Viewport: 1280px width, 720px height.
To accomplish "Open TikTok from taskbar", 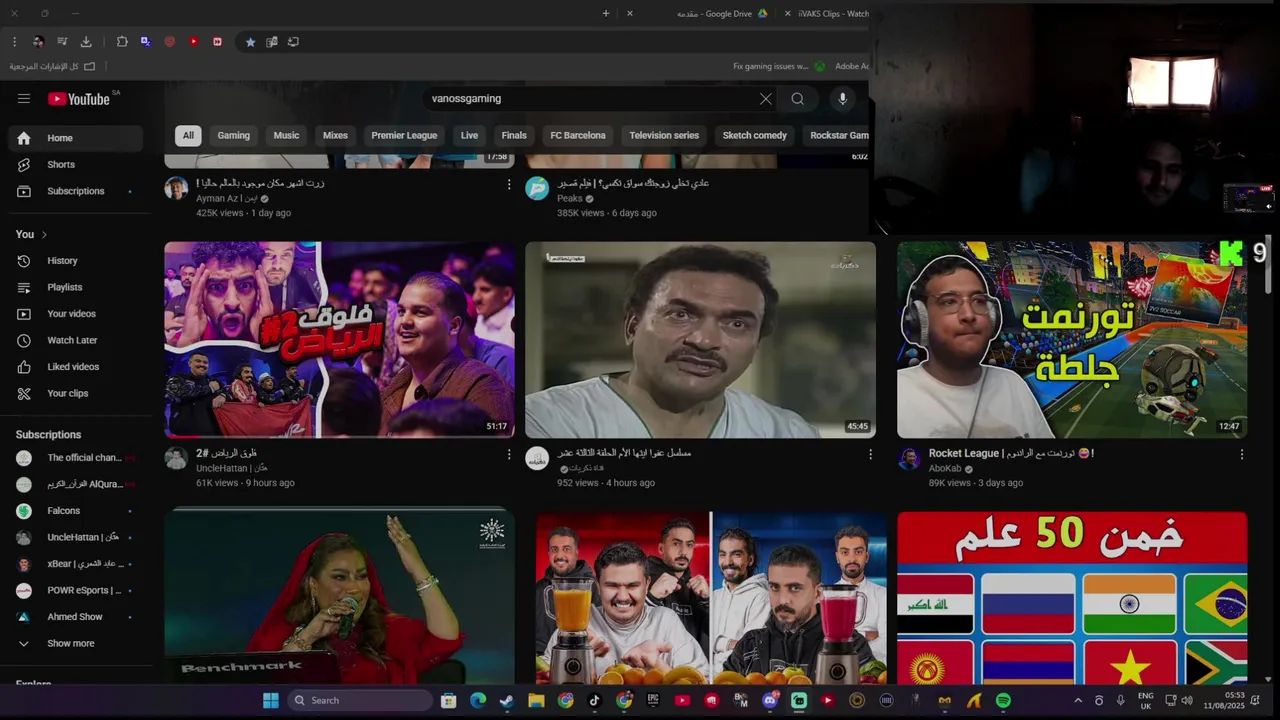I will tap(594, 700).
